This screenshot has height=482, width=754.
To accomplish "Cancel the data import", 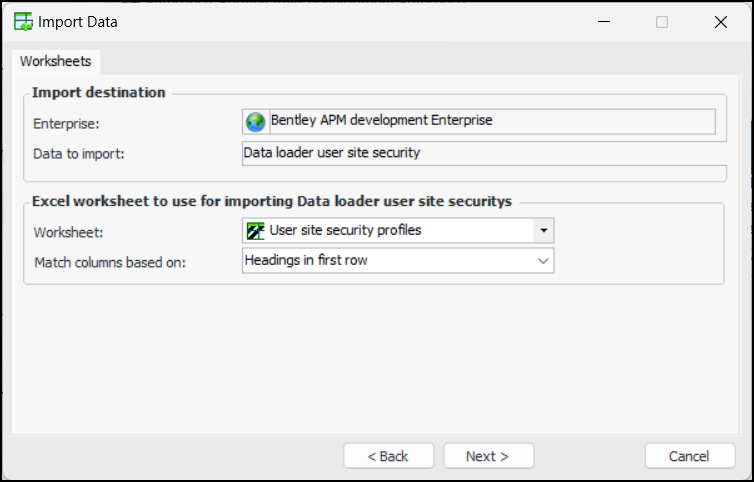I will click(689, 456).
